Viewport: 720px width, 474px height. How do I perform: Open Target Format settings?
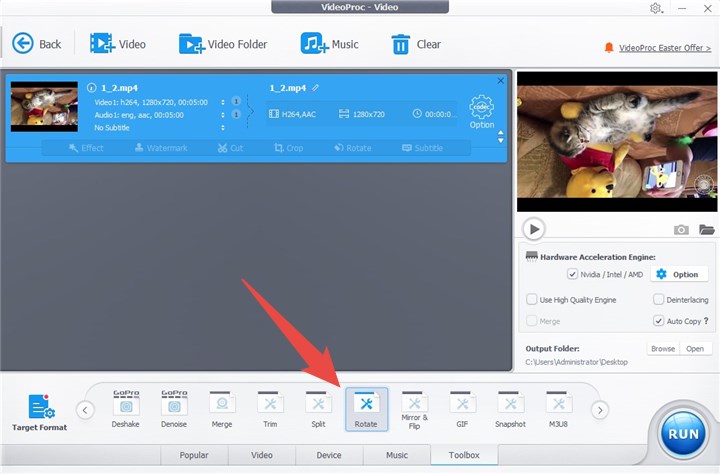(x=39, y=412)
